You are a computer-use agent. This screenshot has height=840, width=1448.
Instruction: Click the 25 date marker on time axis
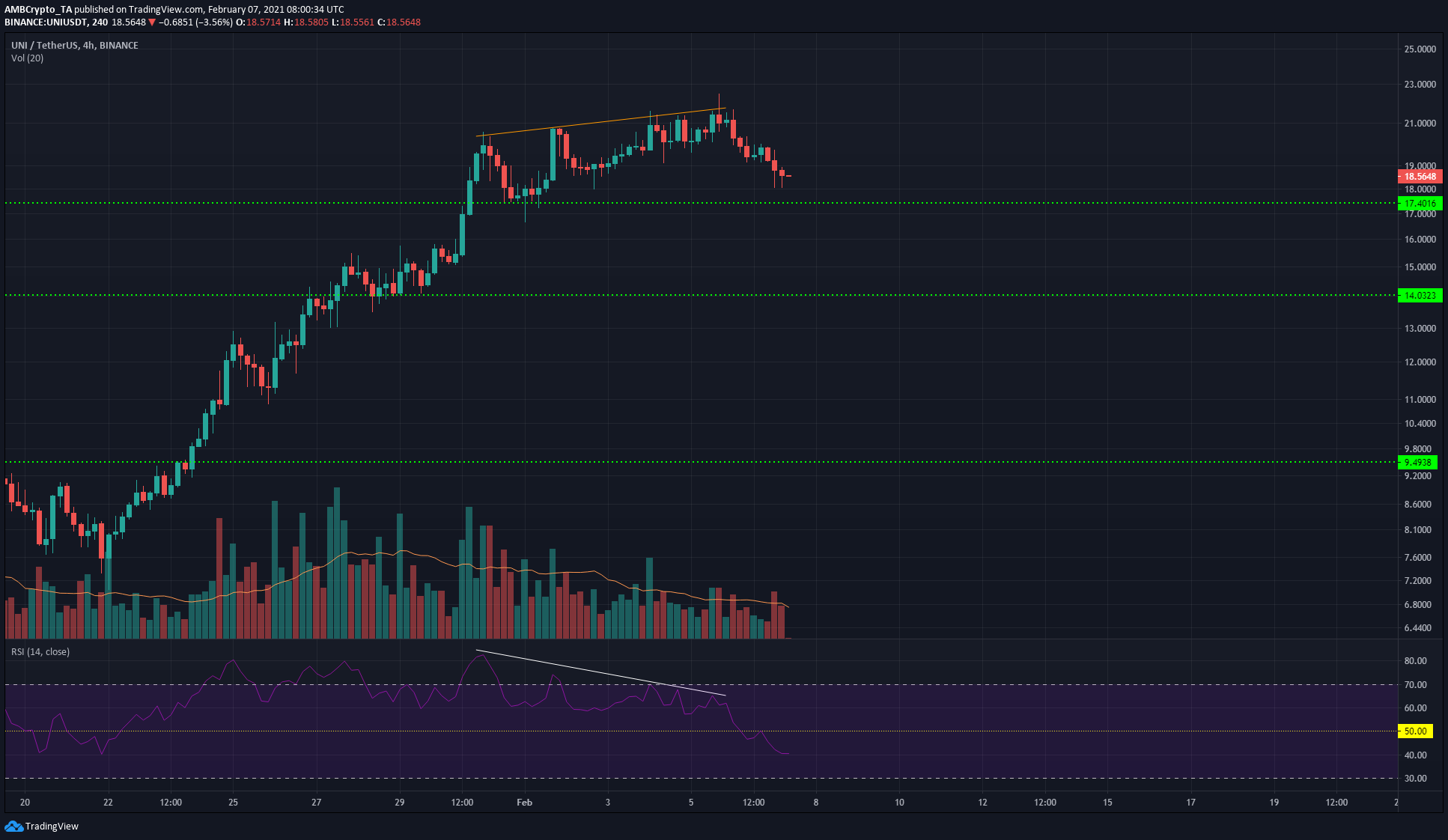(233, 803)
